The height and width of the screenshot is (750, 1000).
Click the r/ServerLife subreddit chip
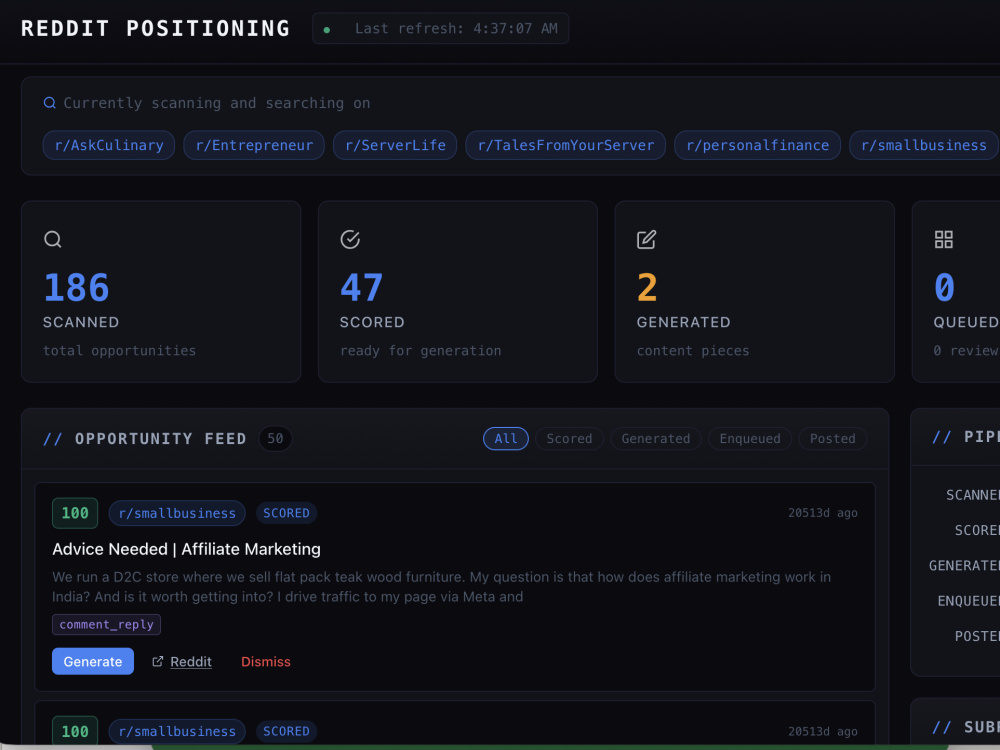[395, 145]
